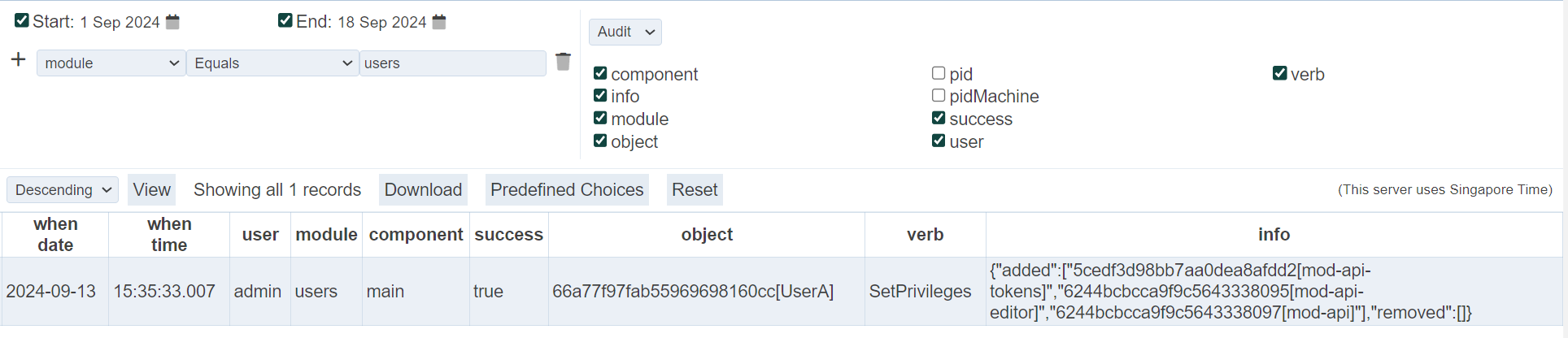Screen dimensions: 1568x338
Task: Uncheck the End date checkbox
Action: point(285,21)
